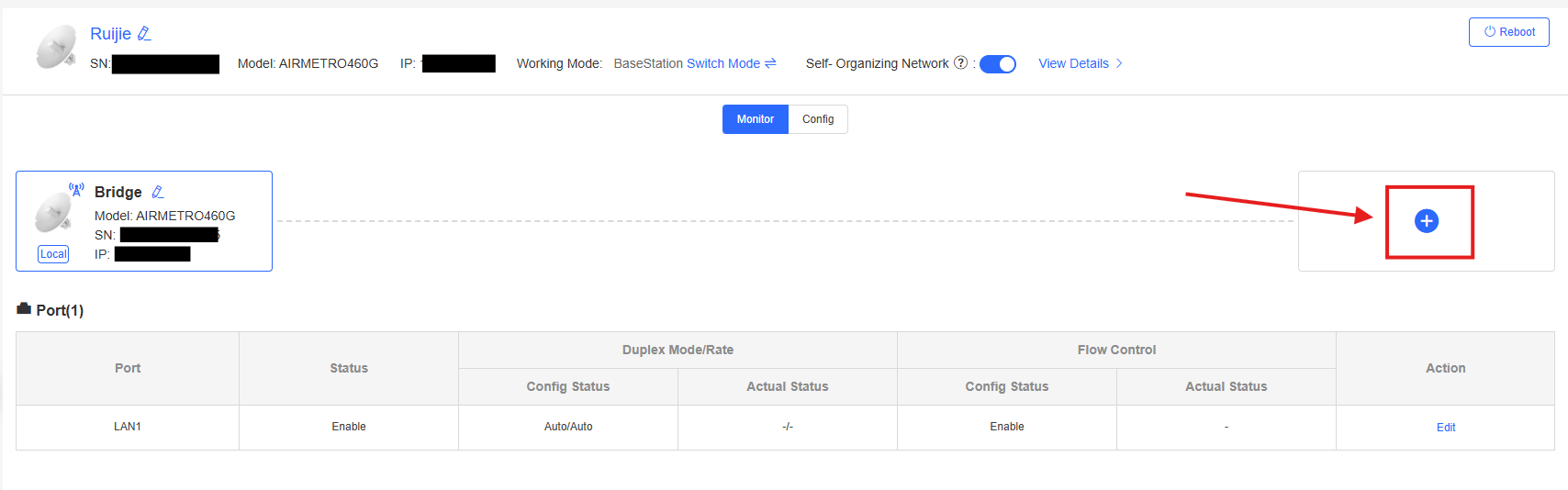Click the Ruijie device image in header
The height and width of the screenshot is (490, 1568).
point(56,48)
